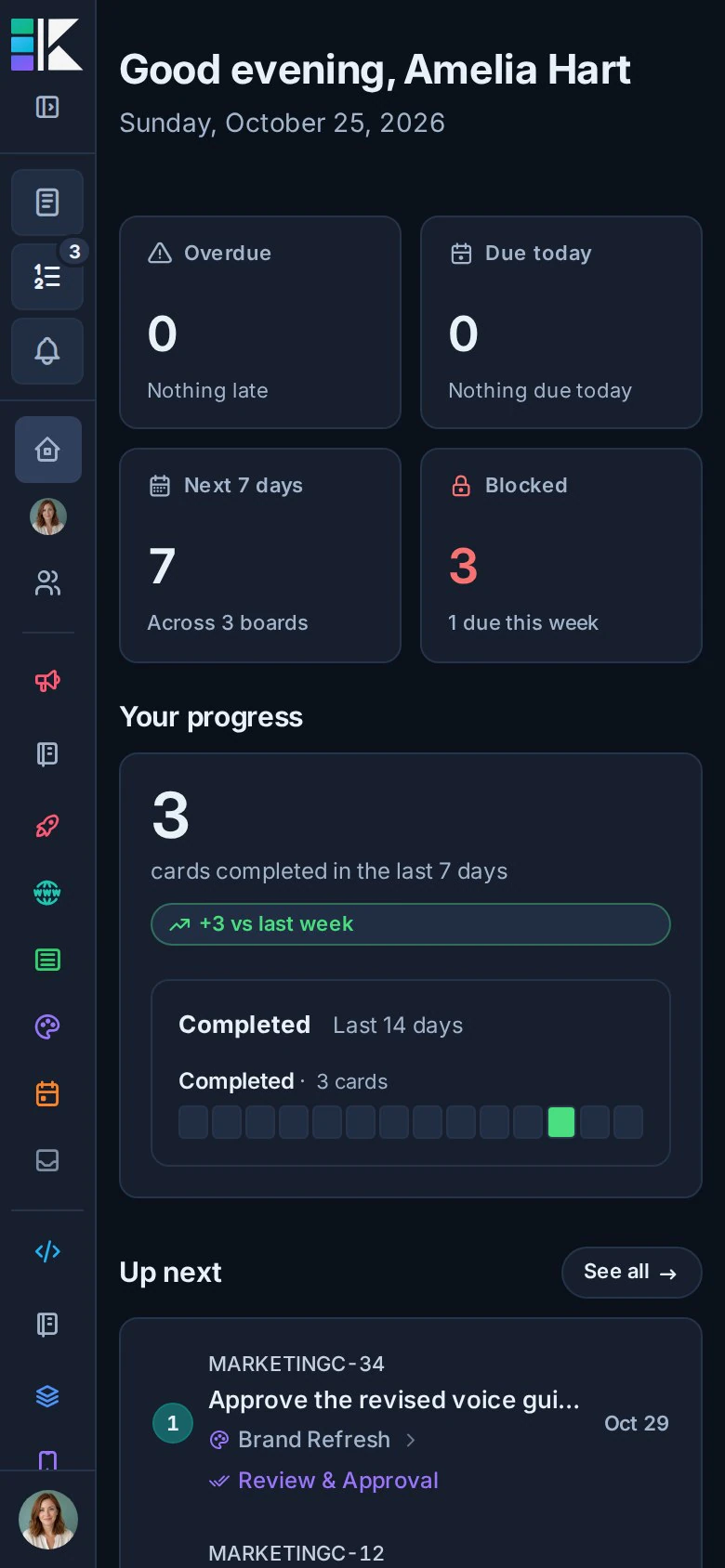Screen dimensions: 725x1568
Task: Open the Overdue summary tile
Action: pos(260,322)
